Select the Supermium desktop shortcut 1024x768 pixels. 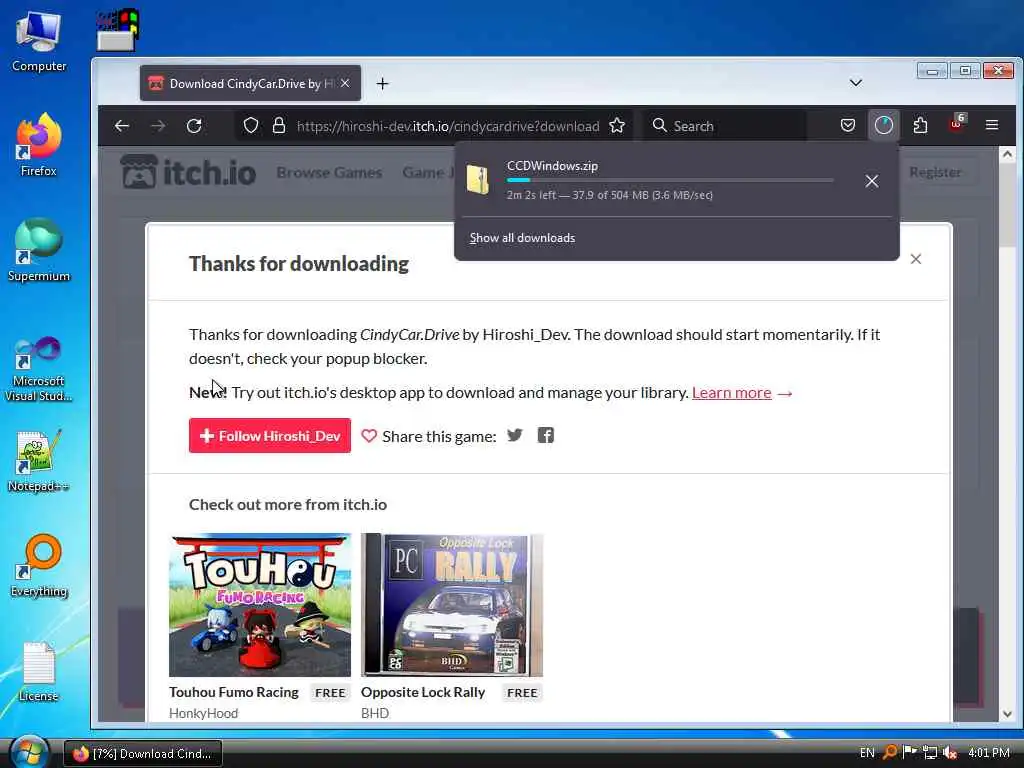click(39, 251)
